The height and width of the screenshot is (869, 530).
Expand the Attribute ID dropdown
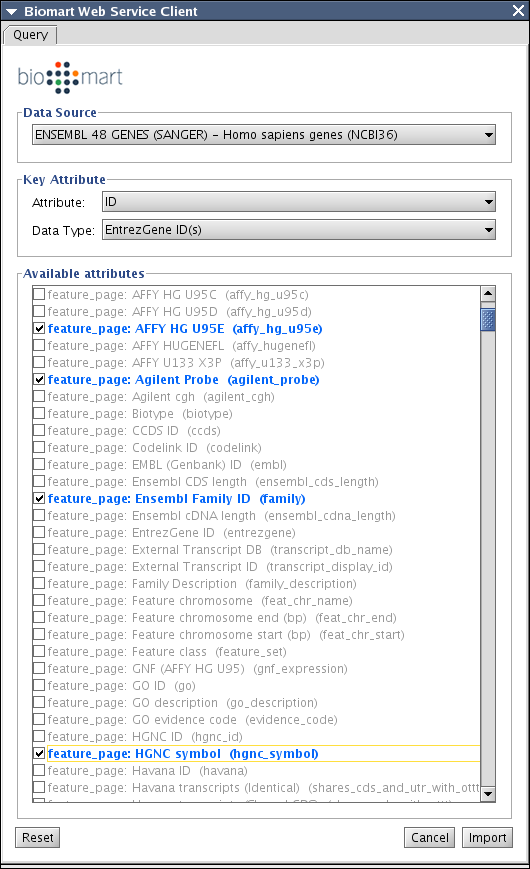[x=299, y=202]
